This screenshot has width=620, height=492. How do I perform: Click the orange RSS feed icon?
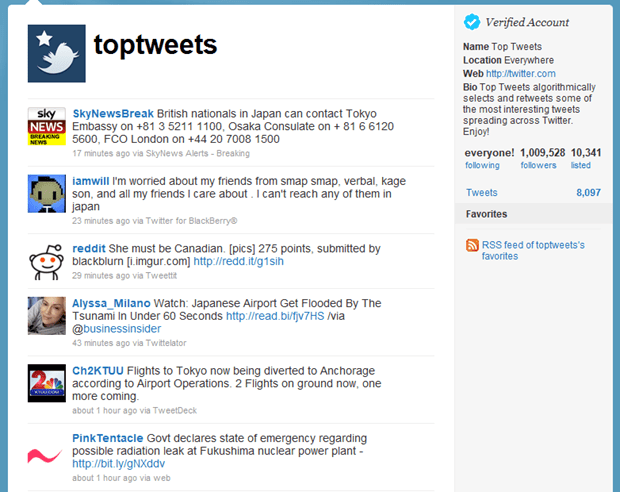pyautogui.click(x=472, y=245)
